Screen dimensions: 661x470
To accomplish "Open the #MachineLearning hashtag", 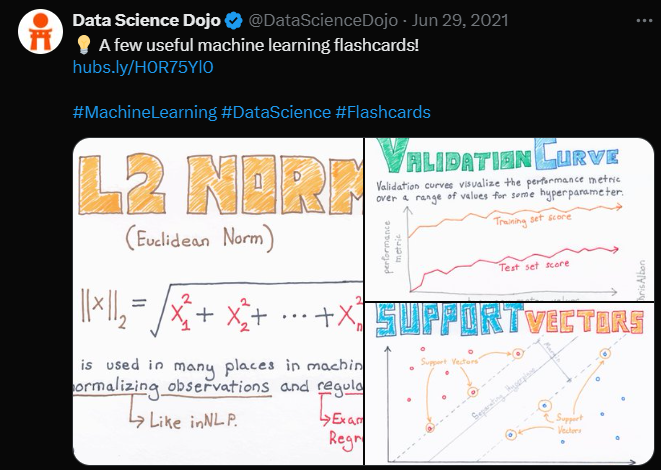I will pyautogui.click(x=145, y=113).
